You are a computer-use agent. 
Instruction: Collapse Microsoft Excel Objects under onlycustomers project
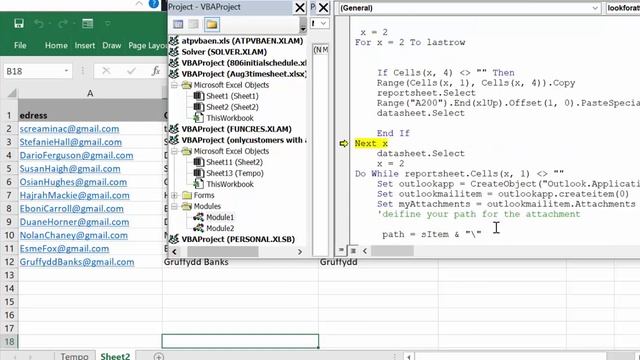174,151
